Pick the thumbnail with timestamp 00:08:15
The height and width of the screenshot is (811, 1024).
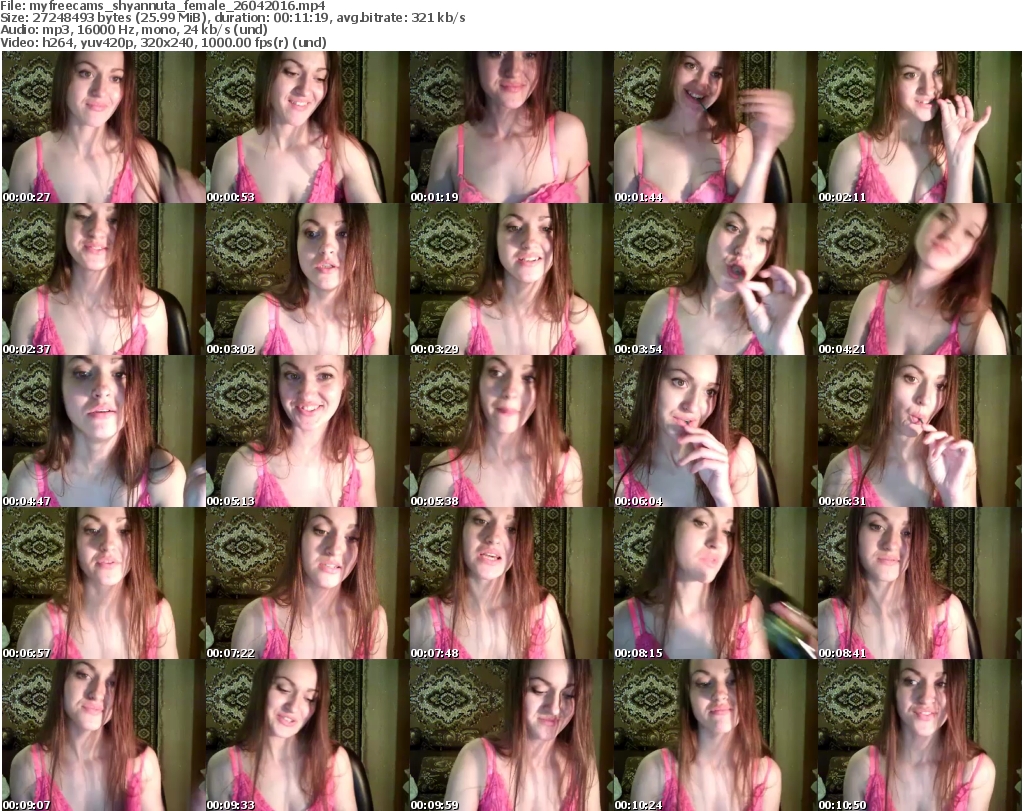[x=715, y=583]
